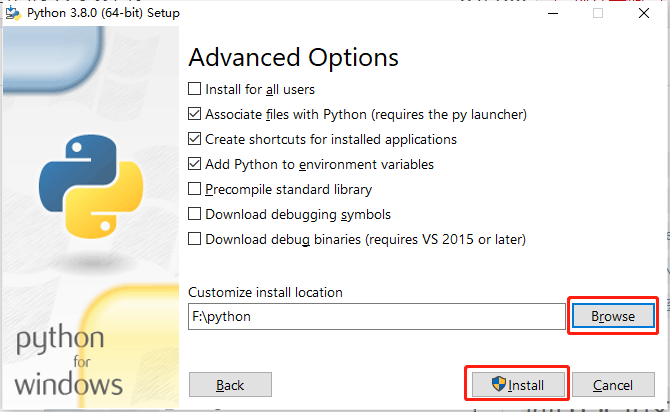Click the Python 3.8.0 (64-bit) Setup title
The width and height of the screenshot is (670, 412).
(x=103, y=13)
